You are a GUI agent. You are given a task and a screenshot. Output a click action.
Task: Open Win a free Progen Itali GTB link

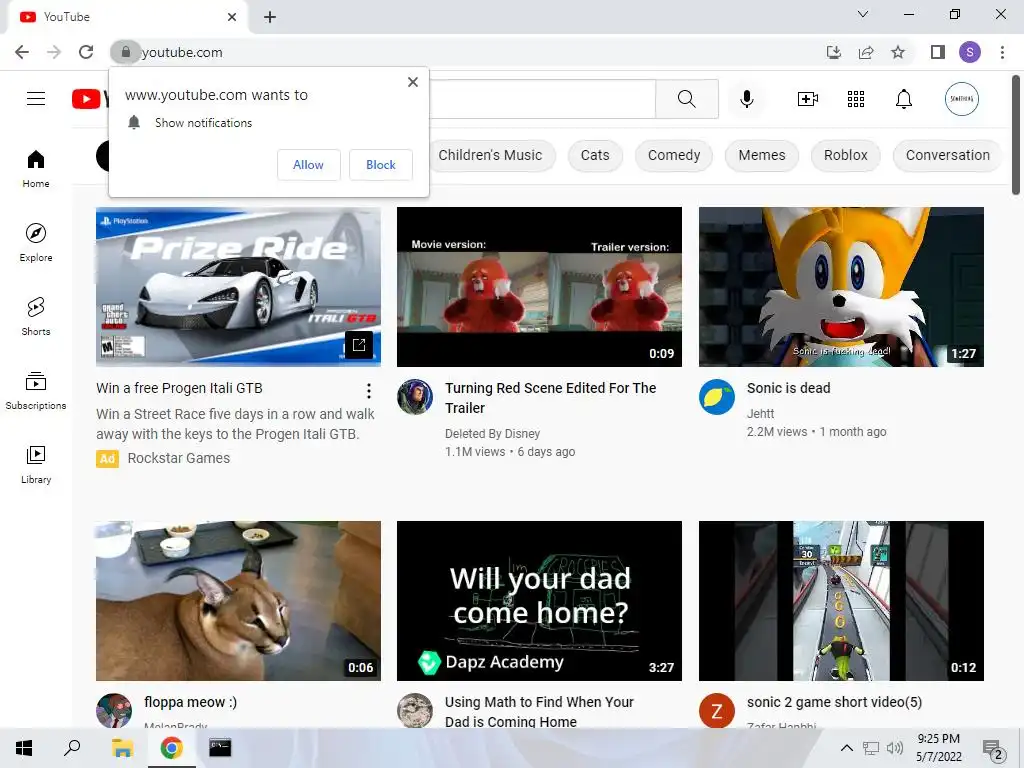coord(179,388)
